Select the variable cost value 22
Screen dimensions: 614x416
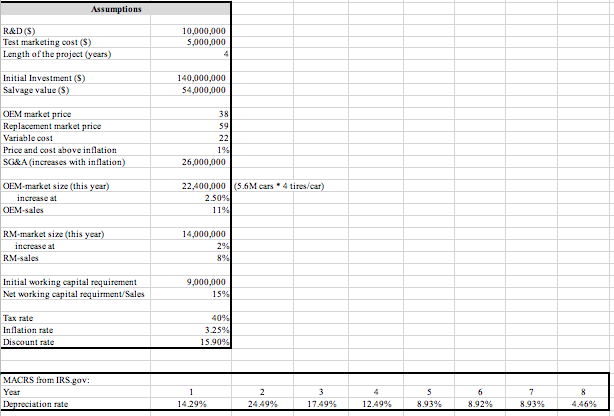pyautogui.click(x=191, y=138)
